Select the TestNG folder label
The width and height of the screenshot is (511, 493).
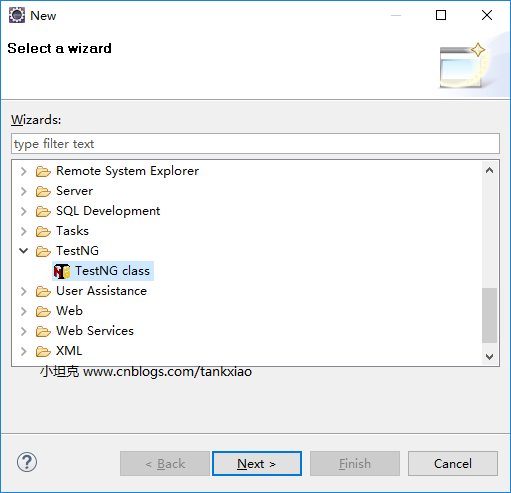pyautogui.click(x=77, y=251)
